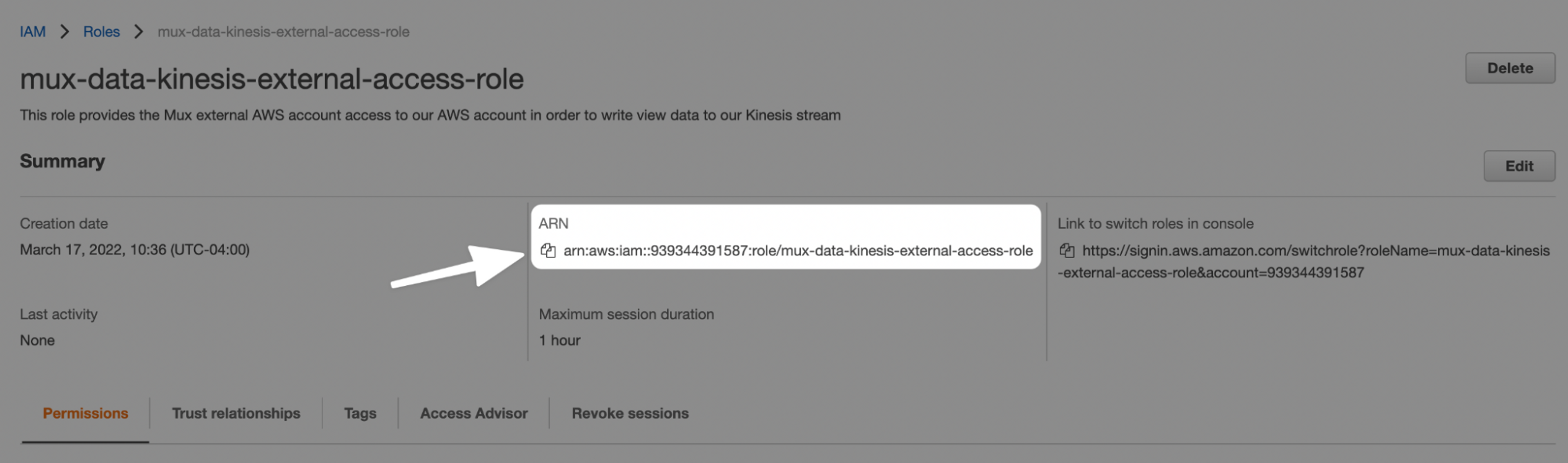The height and width of the screenshot is (463, 1568).
Task: Click the chevron after the IAM breadcrumb
Action: click(x=65, y=32)
